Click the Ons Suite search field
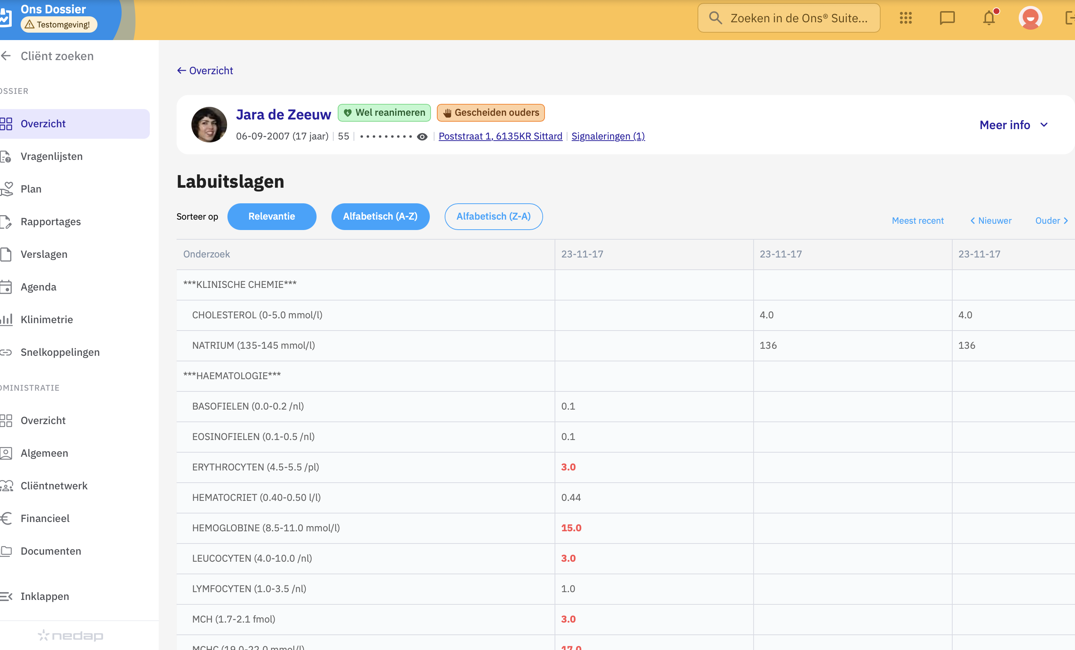Image resolution: width=1075 pixels, height=650 pixels. click(788, 18)
